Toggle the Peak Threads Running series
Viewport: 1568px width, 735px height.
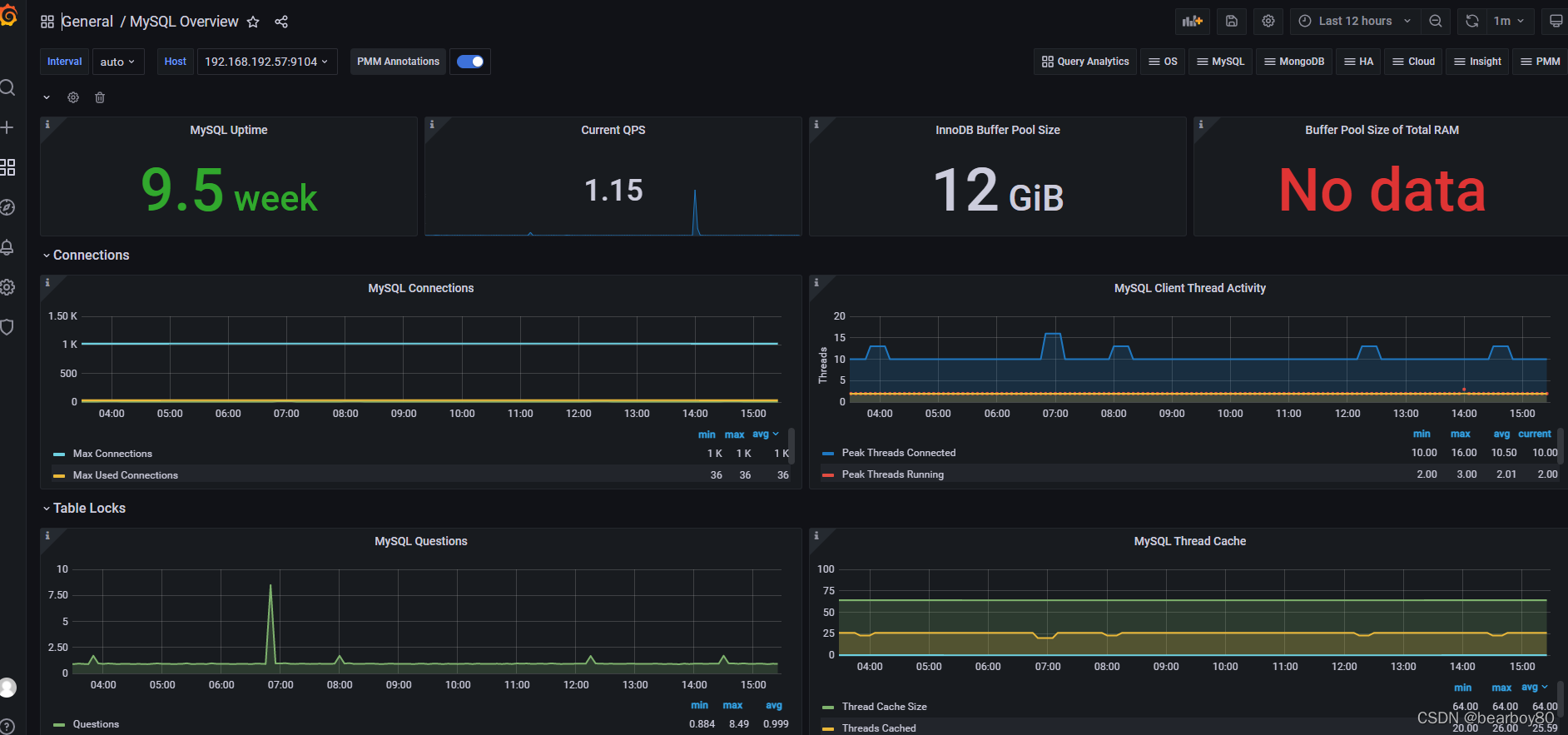pos(893,474)
